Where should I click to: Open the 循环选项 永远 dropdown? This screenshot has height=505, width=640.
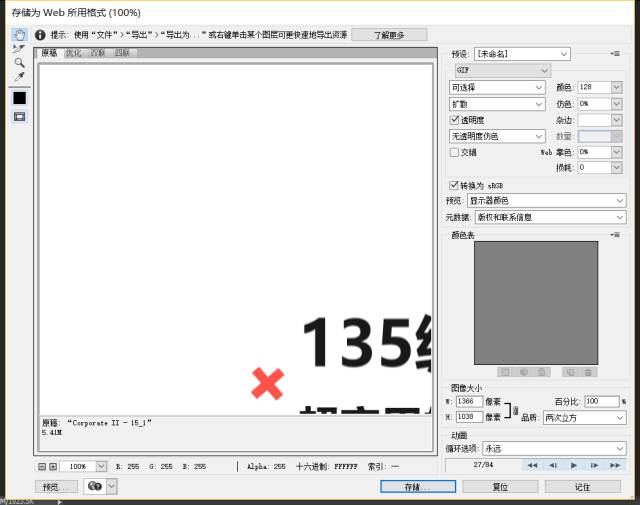point(554,449)
